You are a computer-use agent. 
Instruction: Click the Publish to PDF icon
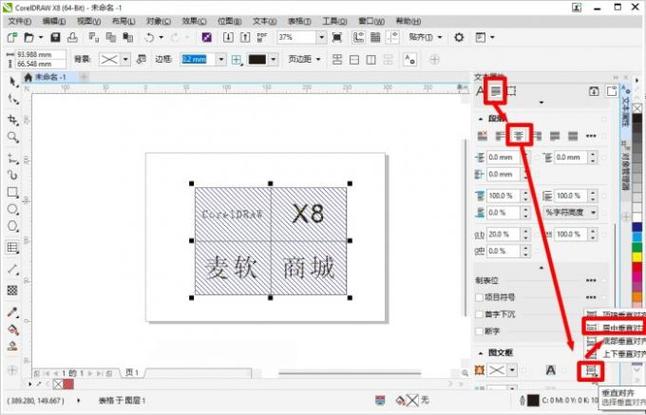coord(262,38)
